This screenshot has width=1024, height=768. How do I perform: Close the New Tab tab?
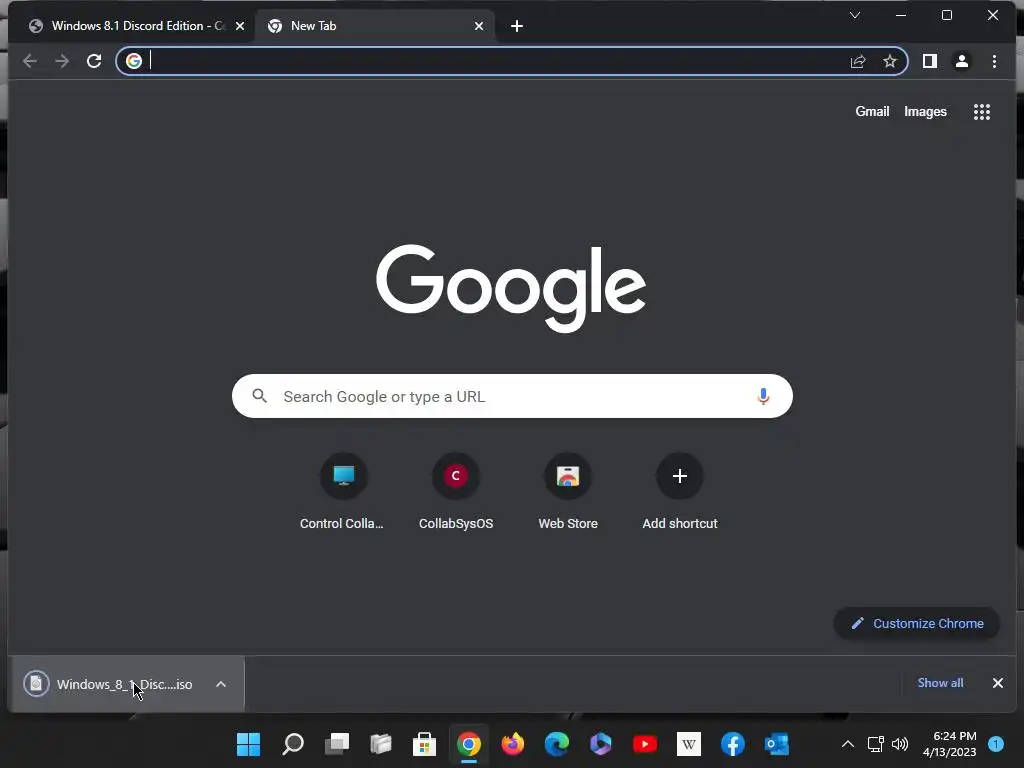[479, 26]
